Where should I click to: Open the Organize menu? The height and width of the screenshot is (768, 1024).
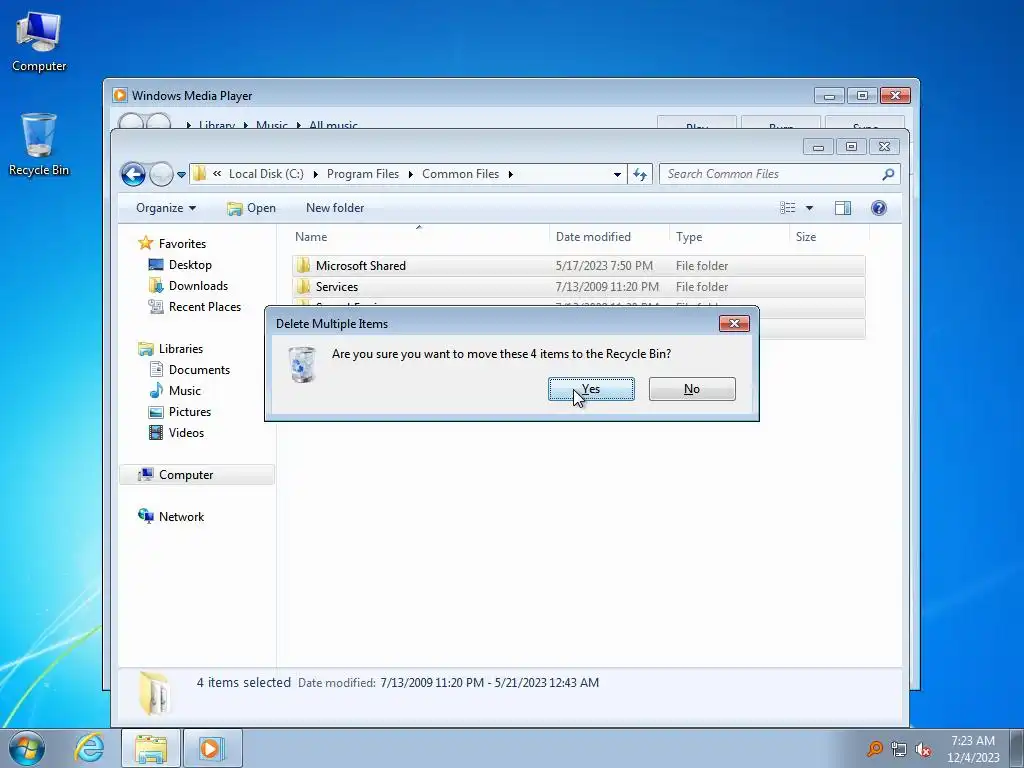166,208
